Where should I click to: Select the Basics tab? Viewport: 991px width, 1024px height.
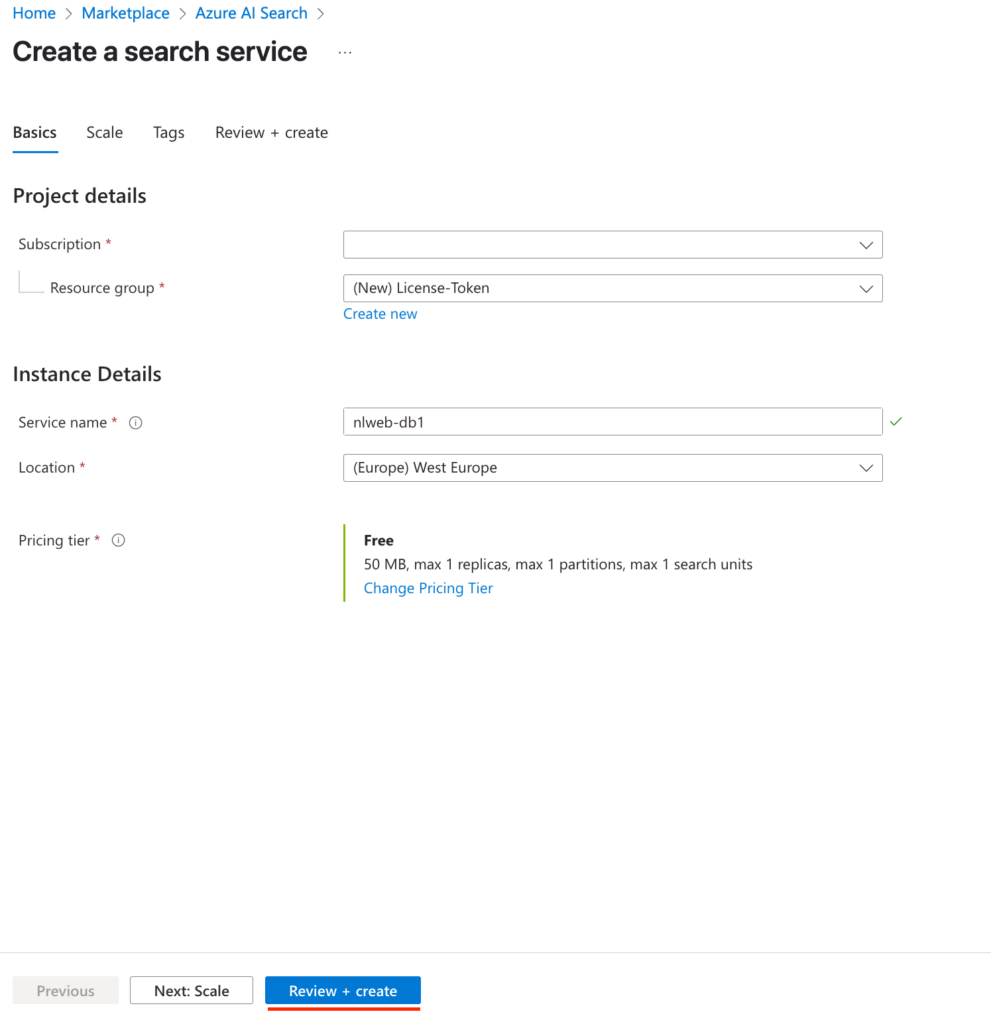pyautogui.click(x=35, y=133)
